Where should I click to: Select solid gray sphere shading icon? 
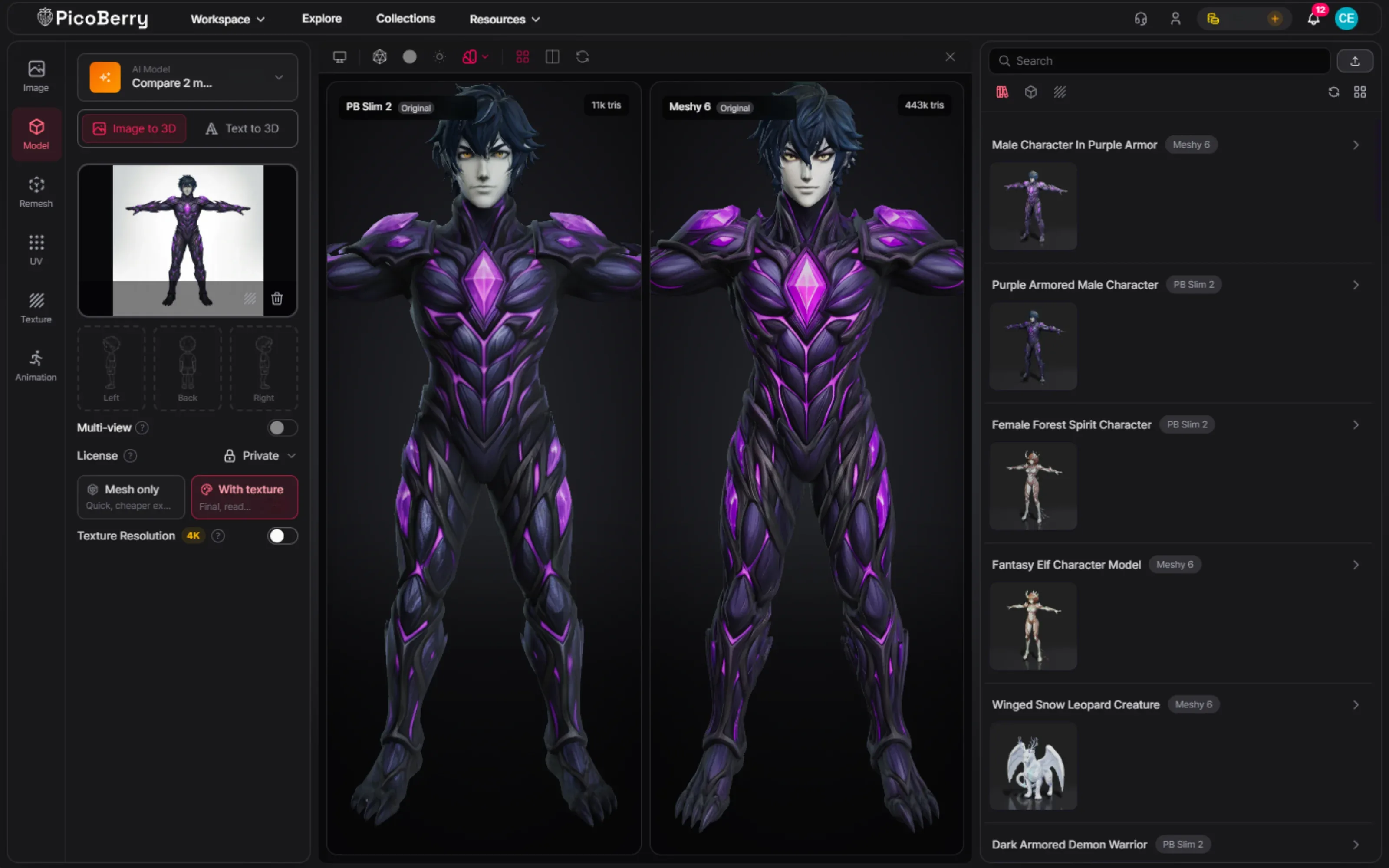click(410, 57)
